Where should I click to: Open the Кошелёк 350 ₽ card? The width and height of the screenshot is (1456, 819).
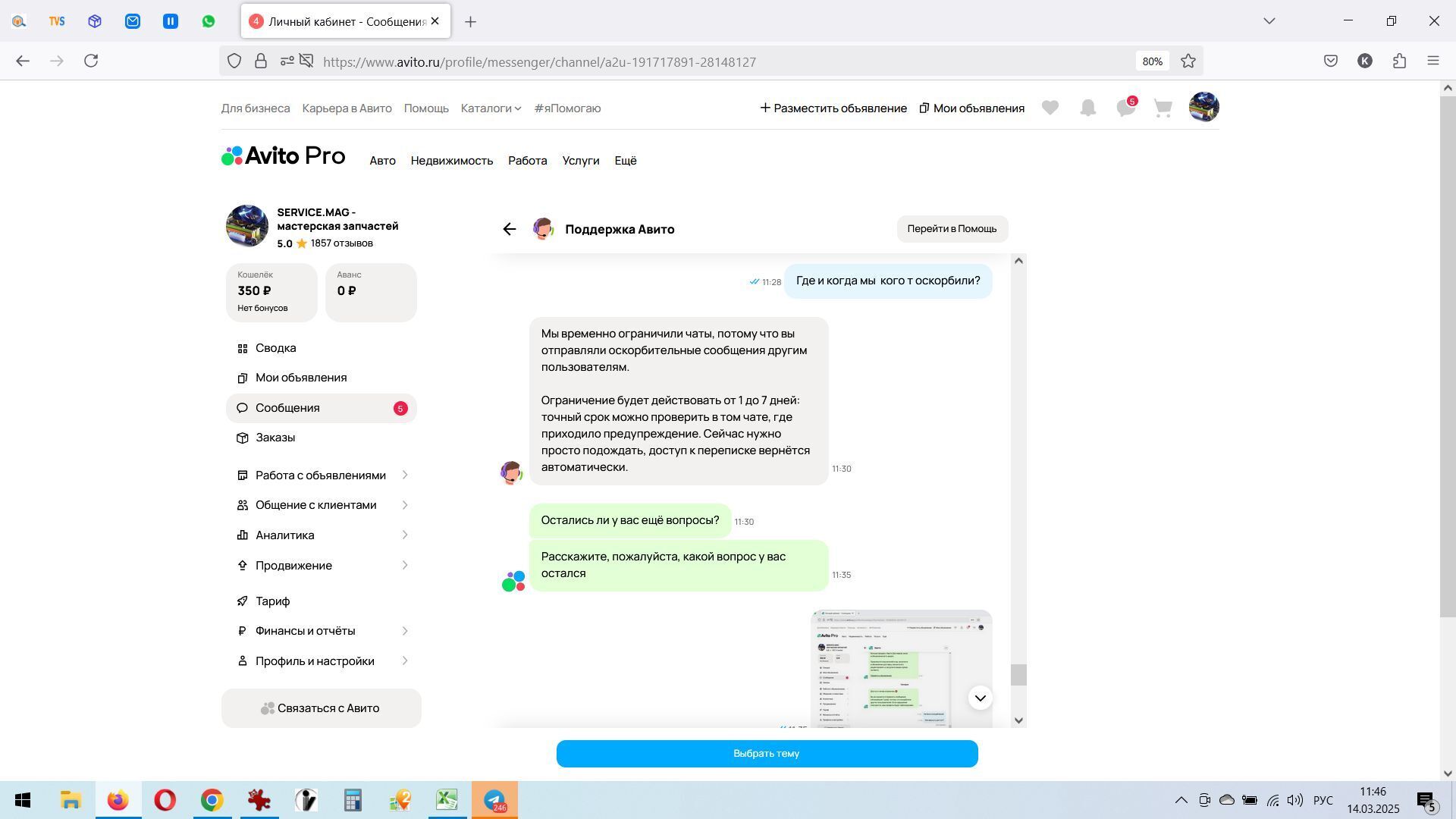[x=271, y=293]
